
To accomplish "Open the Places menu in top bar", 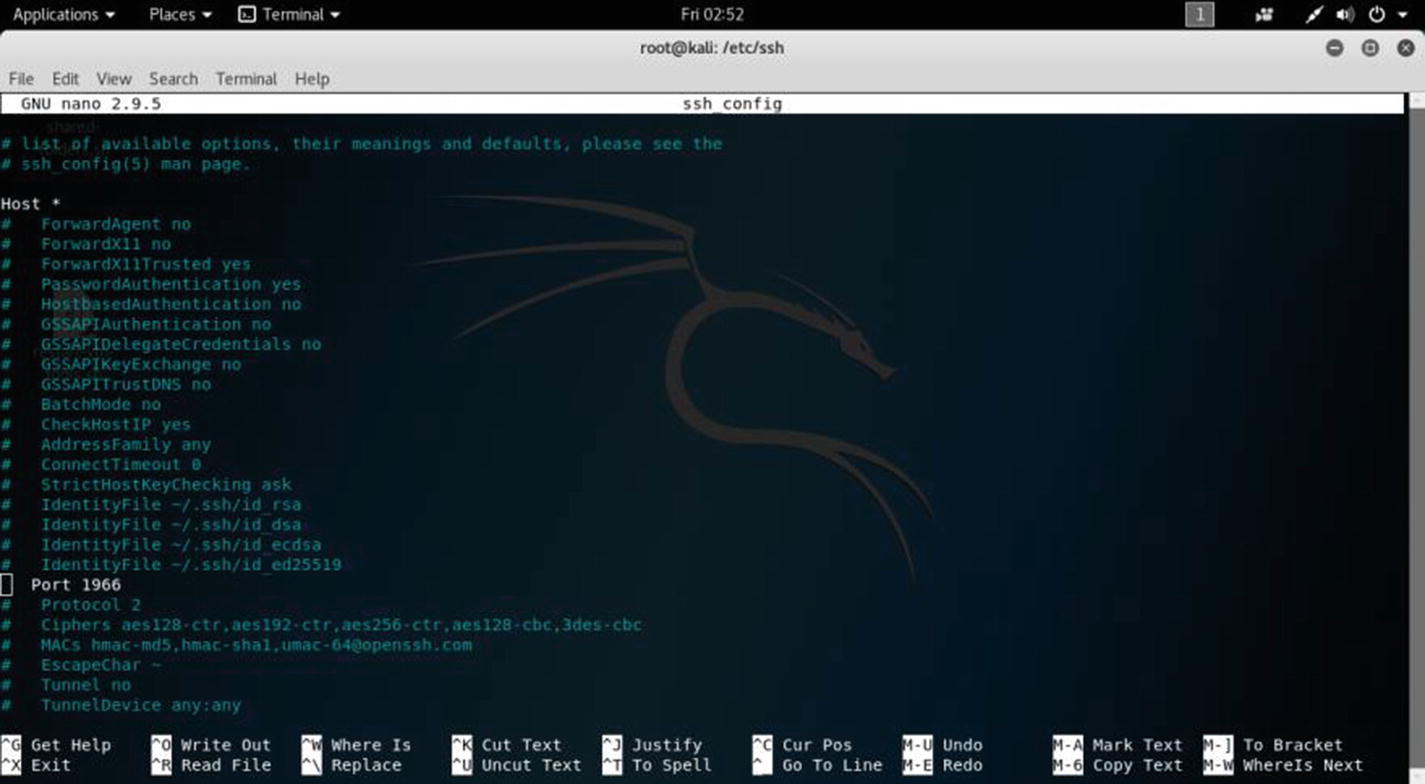I will [x=181, y=15].
